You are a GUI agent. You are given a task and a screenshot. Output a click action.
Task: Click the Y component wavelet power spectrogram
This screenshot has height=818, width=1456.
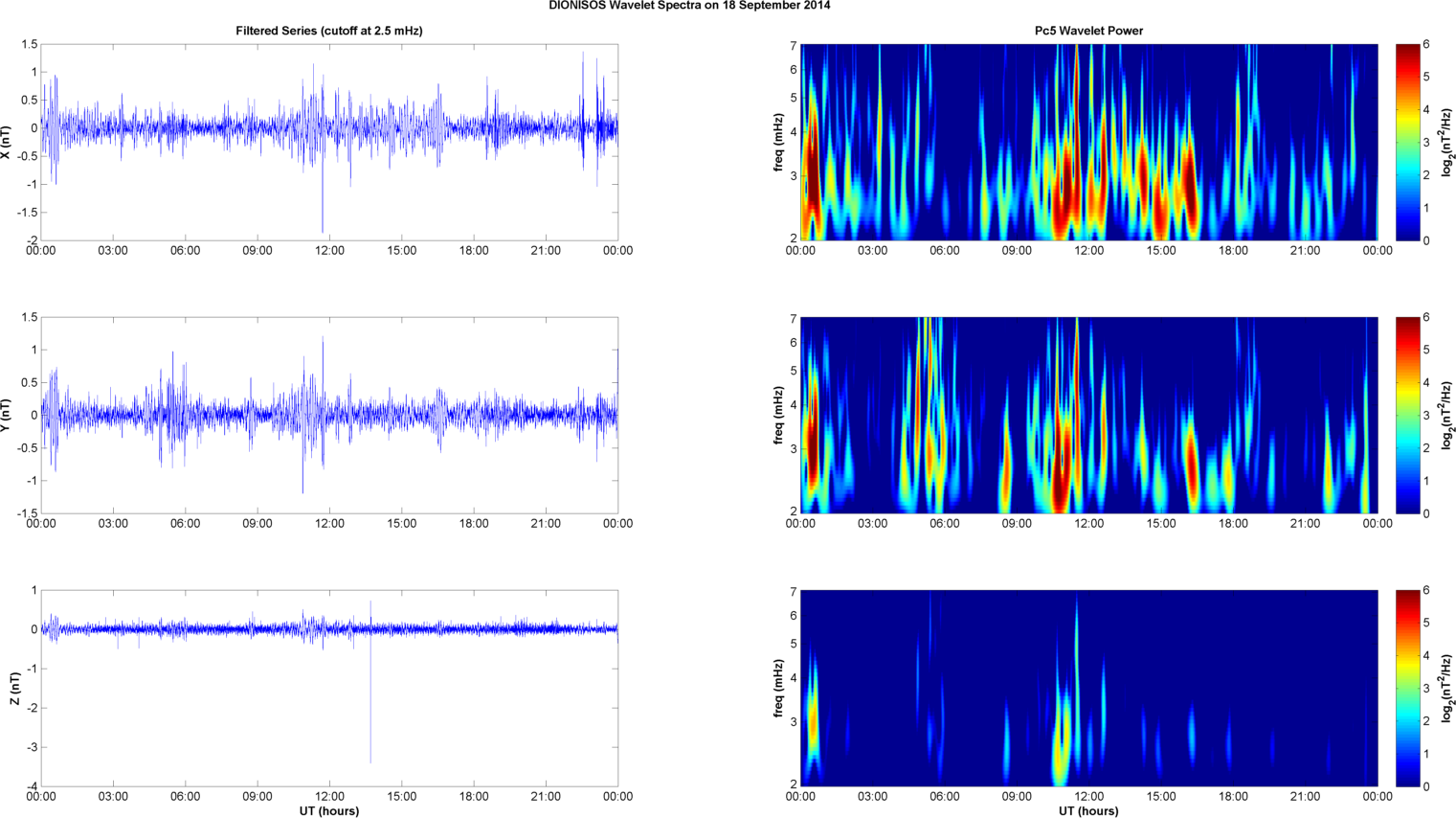point(1088,415)
